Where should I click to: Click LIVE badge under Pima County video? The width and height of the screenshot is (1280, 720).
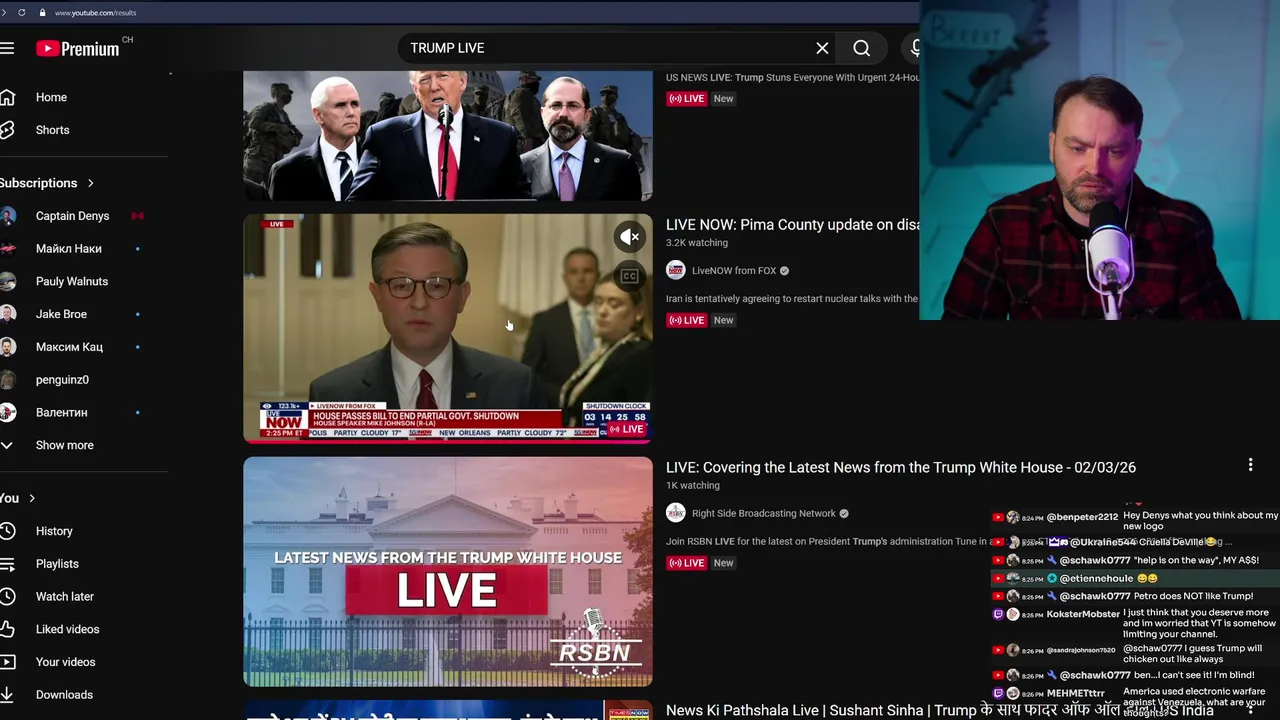(x=687, y=320)
